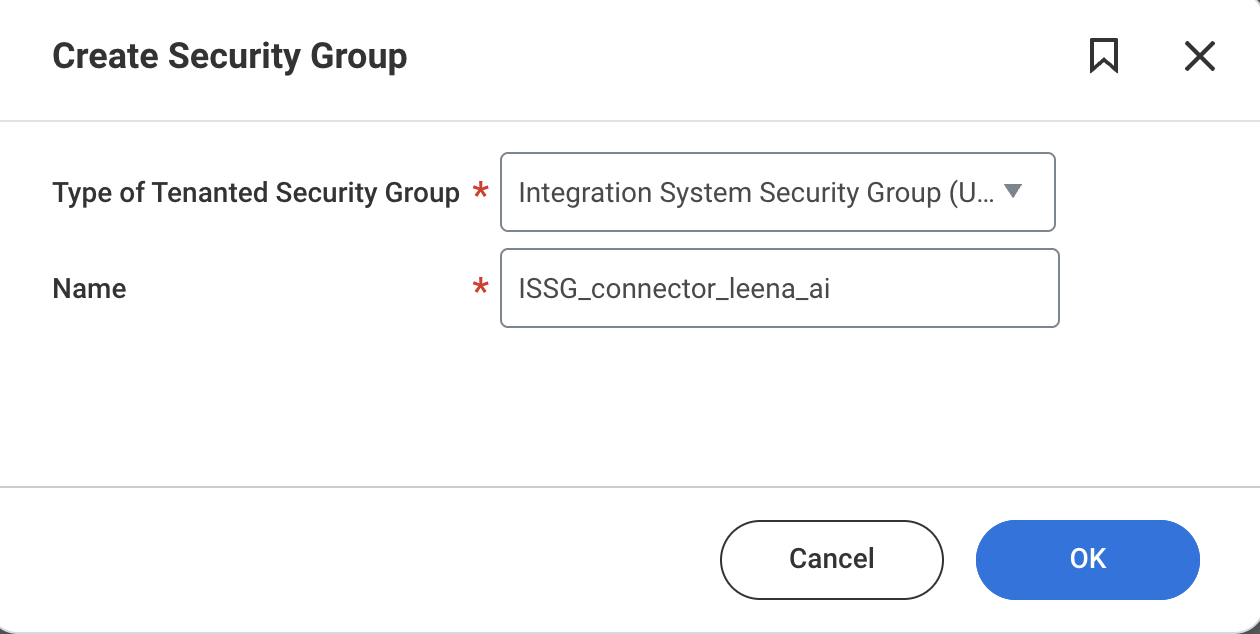Click the red asterisk beside Name

480,289
